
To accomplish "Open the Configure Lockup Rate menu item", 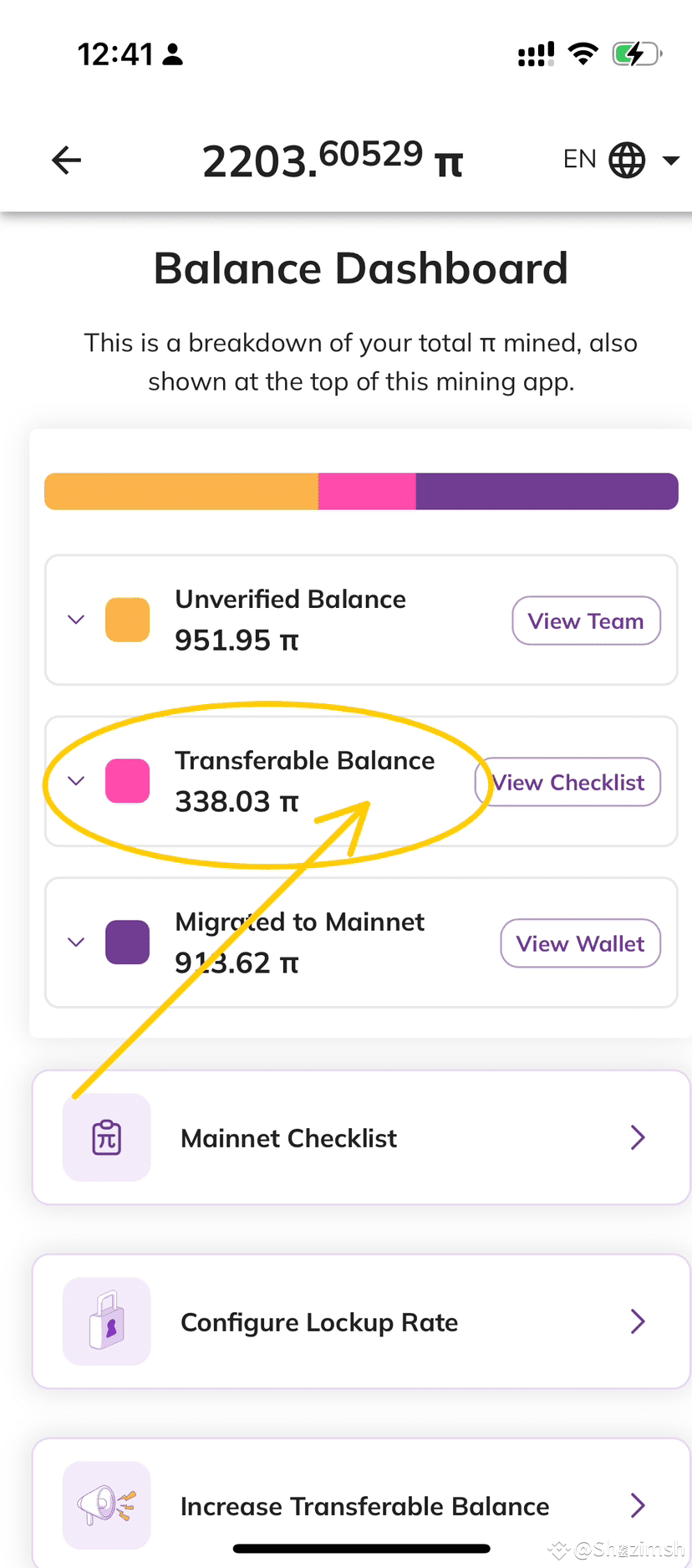I will pos(361,1321).
